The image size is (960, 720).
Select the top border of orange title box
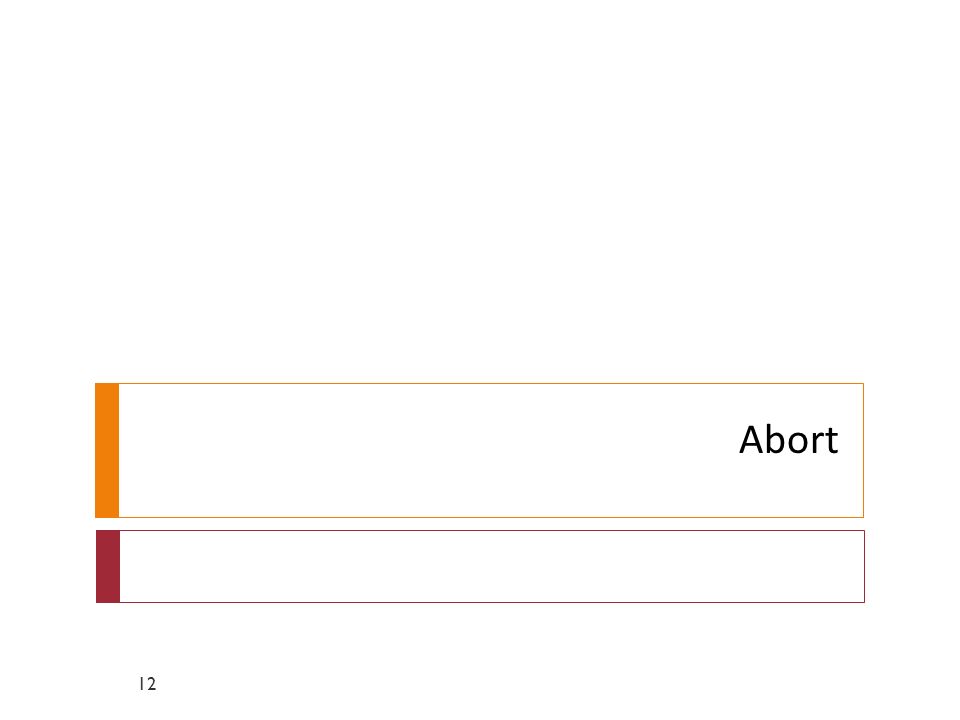491,384
